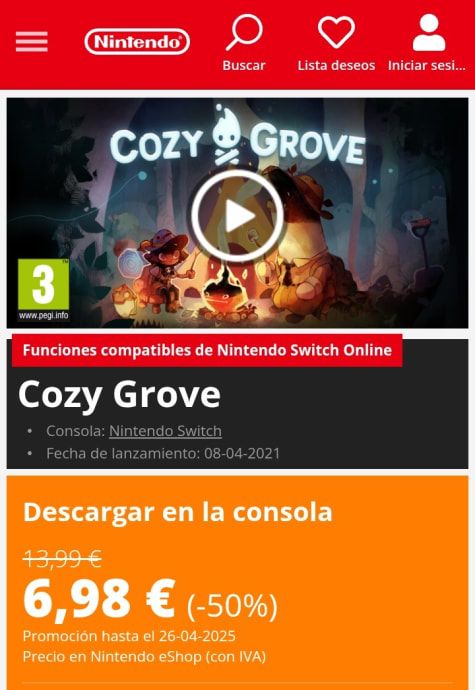Follow the Nintendo Switch console link
Screen dimensions: 475x690
coord(166,431)
